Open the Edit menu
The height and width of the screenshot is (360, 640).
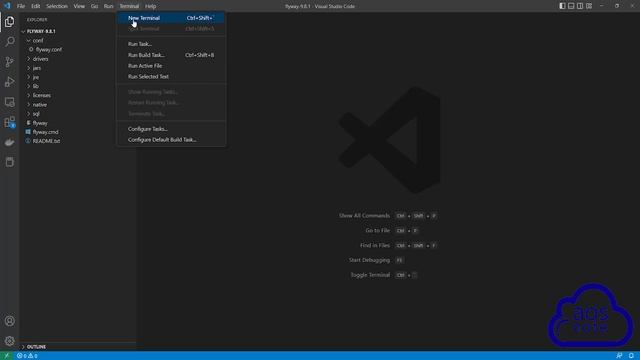36,6
